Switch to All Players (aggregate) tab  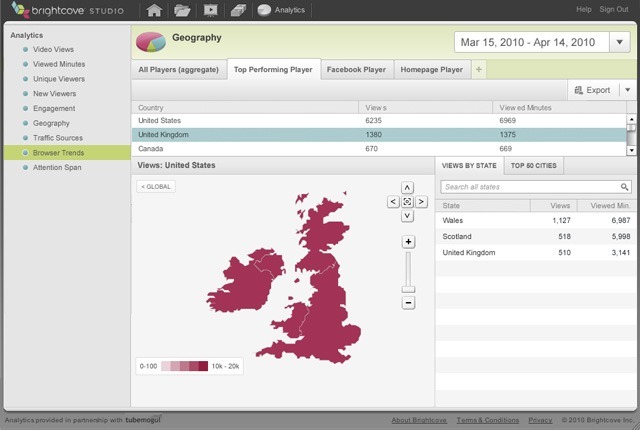179,69
